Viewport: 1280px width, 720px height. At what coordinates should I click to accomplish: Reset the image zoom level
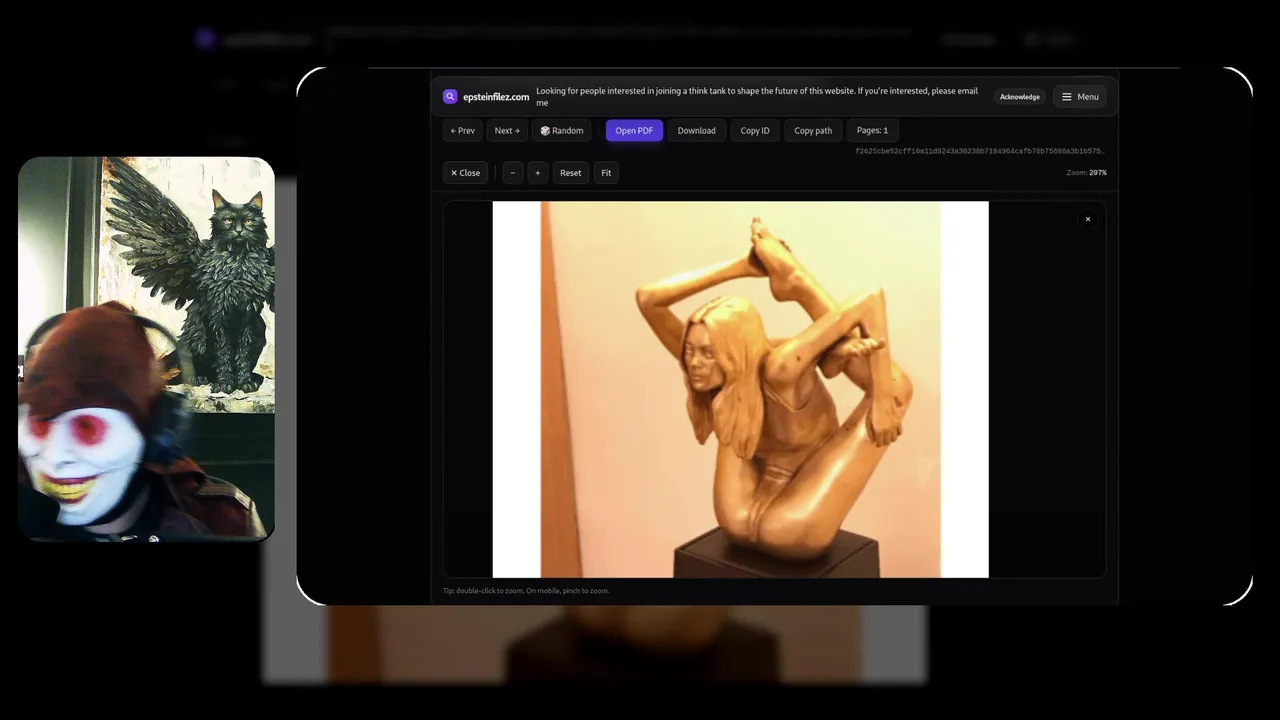571,173
